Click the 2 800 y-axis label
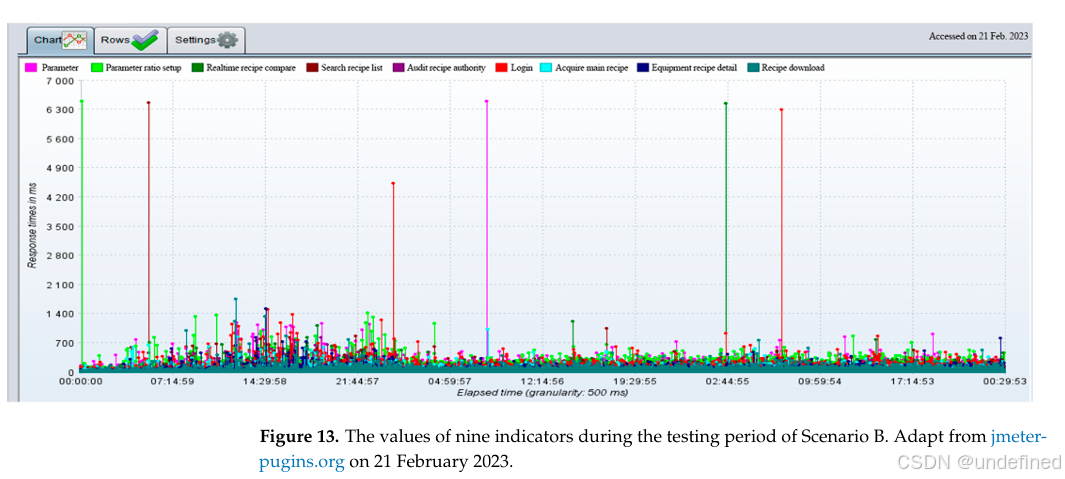The image size is (1065, 479). pos(60,256)
